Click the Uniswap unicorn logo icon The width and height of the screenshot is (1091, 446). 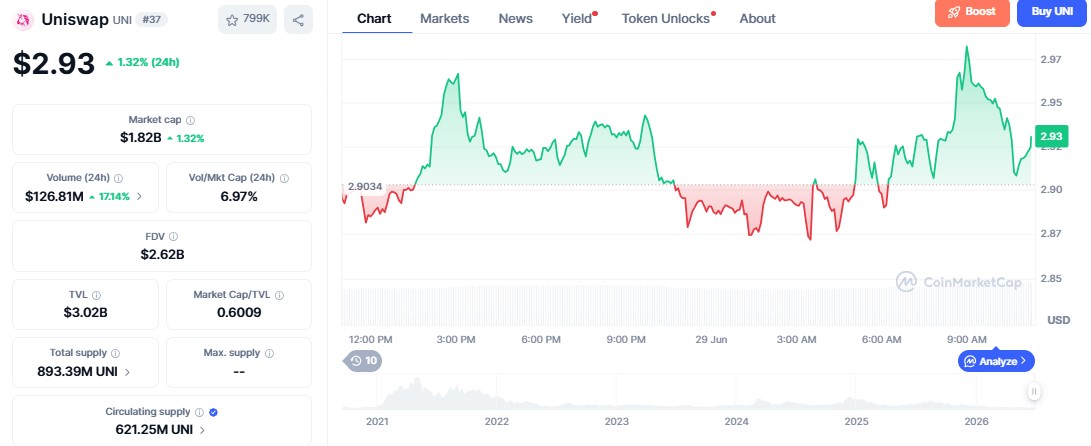point(24,19)
